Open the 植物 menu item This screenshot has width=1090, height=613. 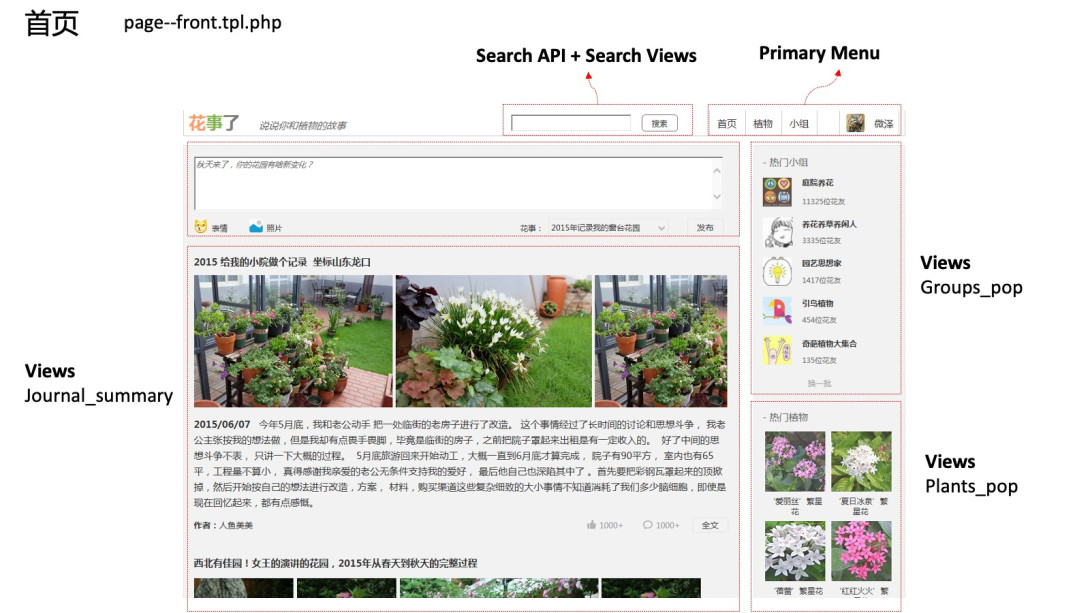[763, 124]
